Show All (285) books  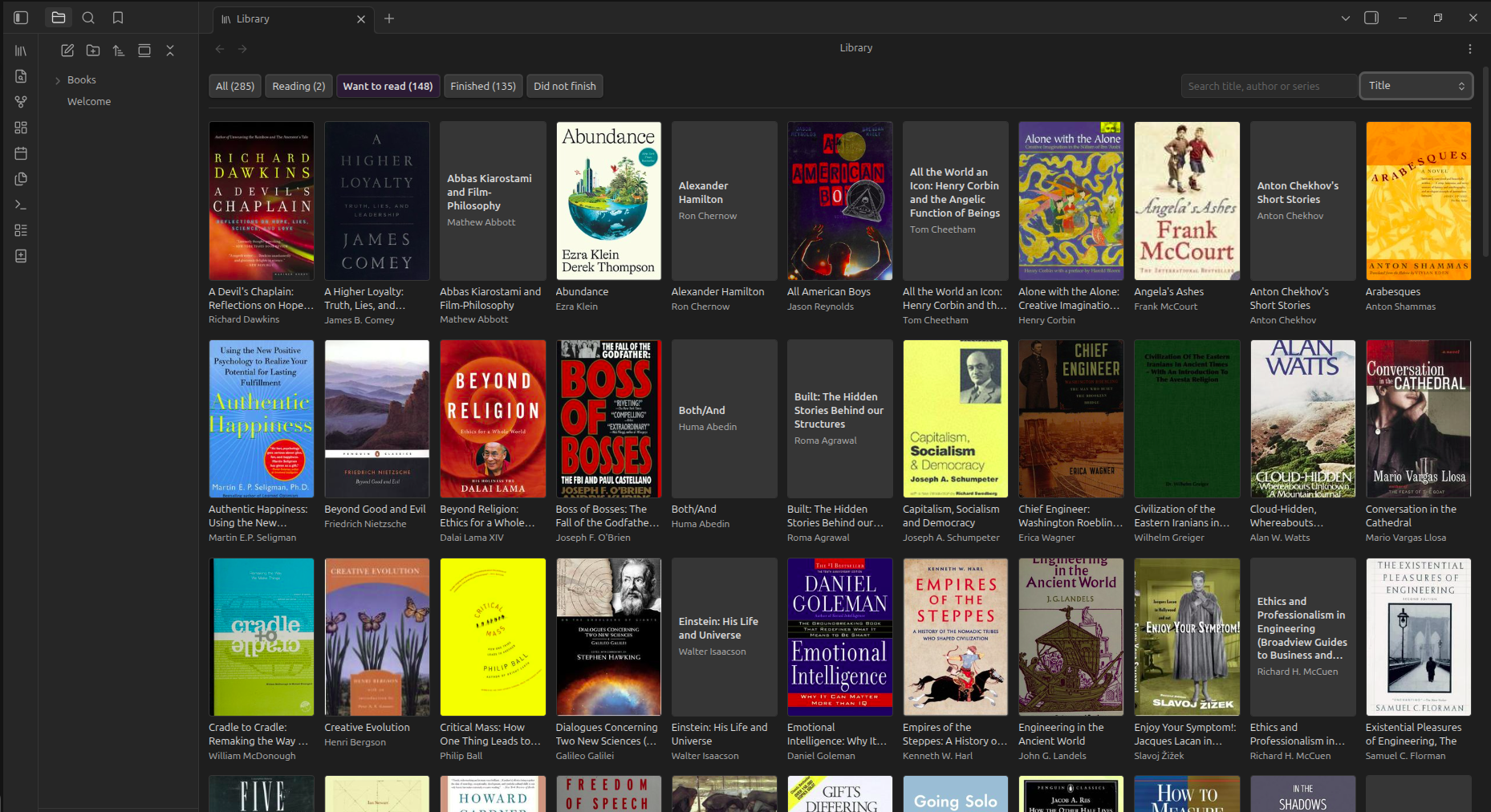pyautogui.click(x=235, y=86)
